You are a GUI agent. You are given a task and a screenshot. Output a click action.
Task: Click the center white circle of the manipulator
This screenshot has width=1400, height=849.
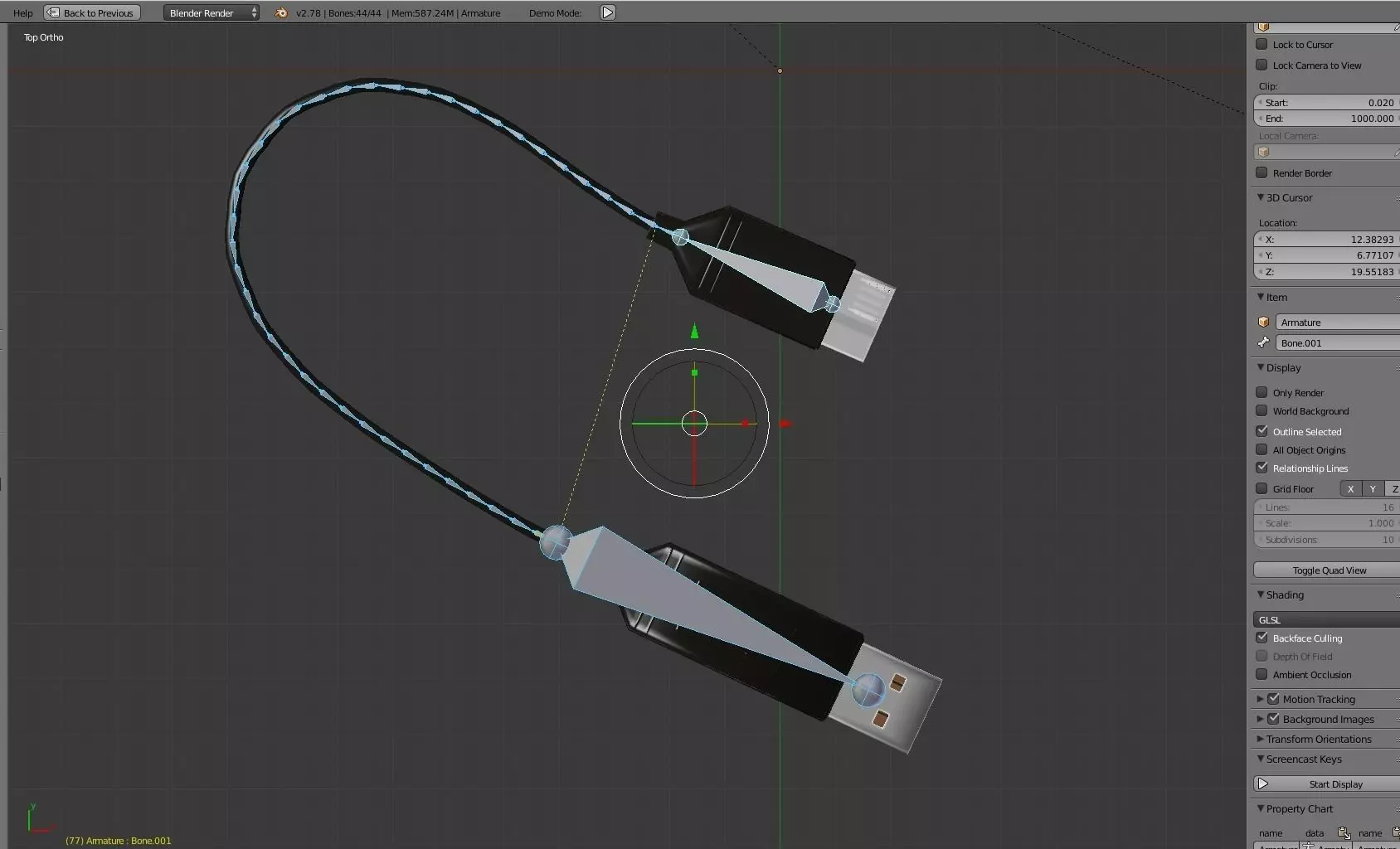click(694, 424)
